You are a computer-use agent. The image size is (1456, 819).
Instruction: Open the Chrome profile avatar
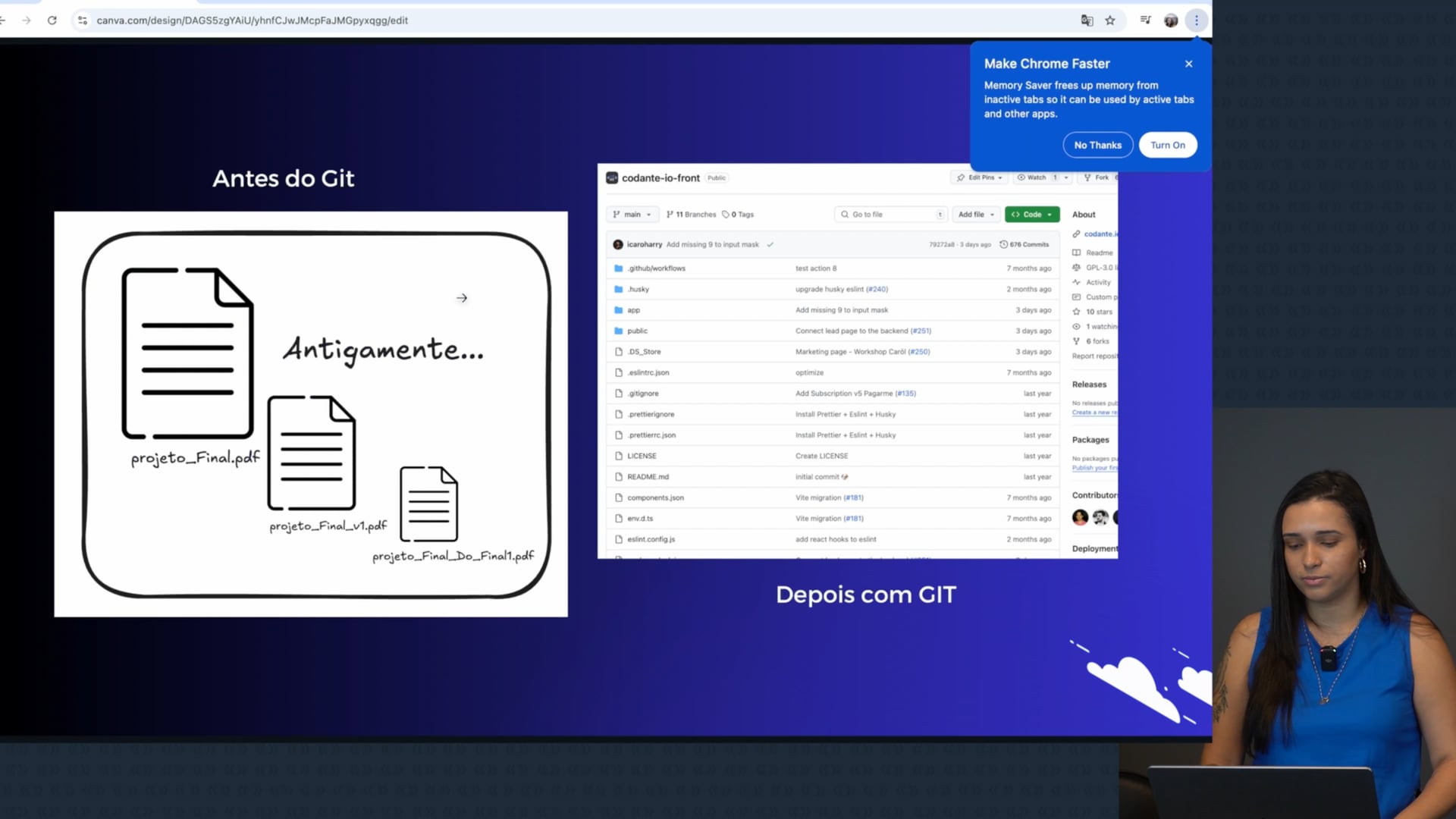(1171, 20)
